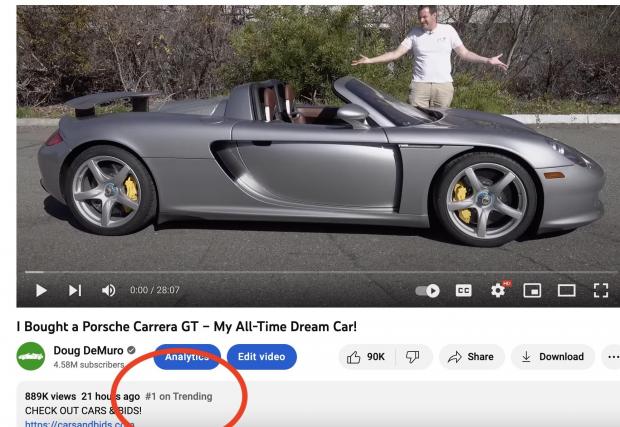Seek along the video progress bar
The height and width of the screenshot is (427, 620).
pyautogui.click(x=320, y=272)
